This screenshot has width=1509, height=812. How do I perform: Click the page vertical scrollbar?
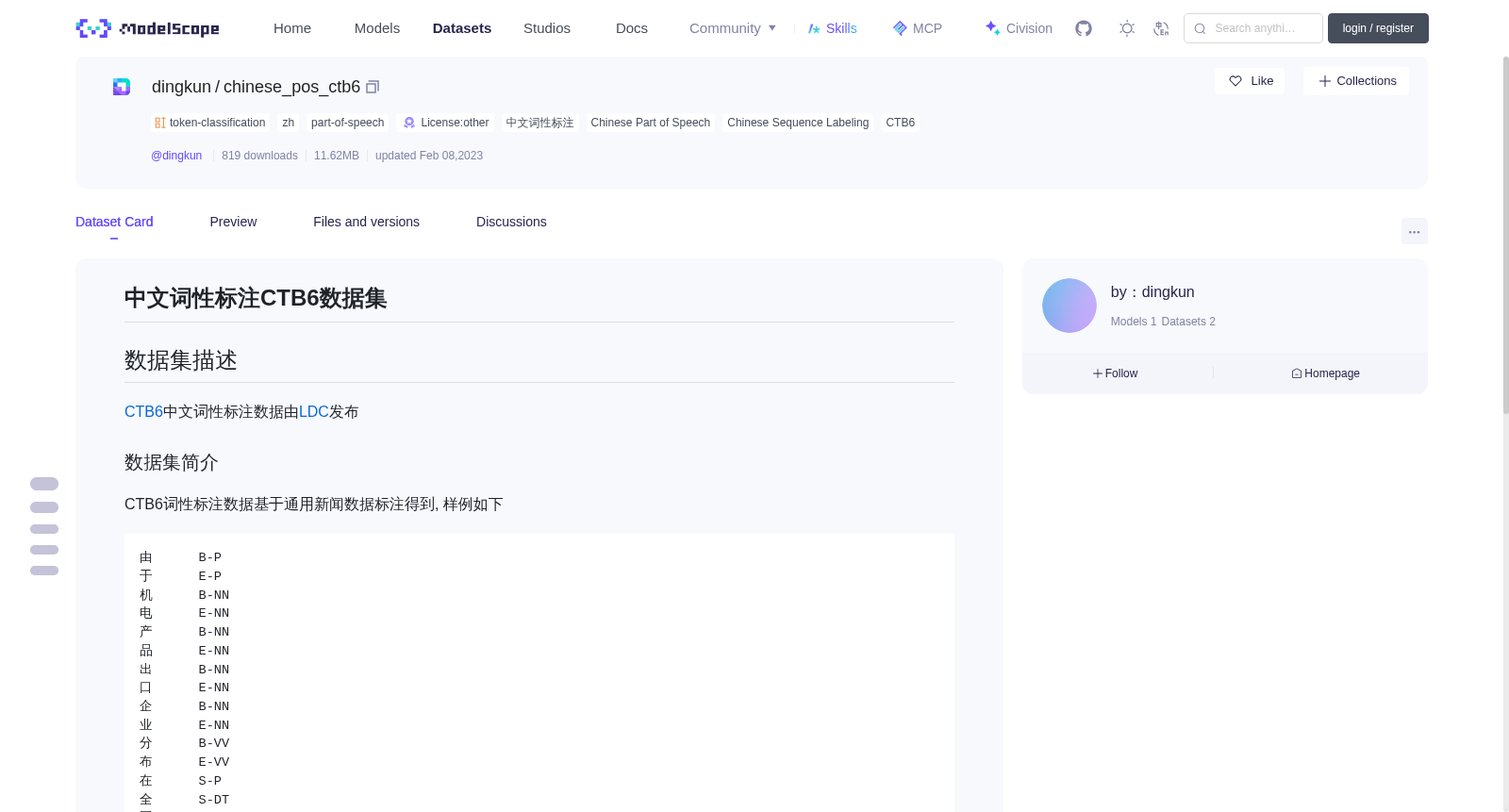pos(1505,236)
